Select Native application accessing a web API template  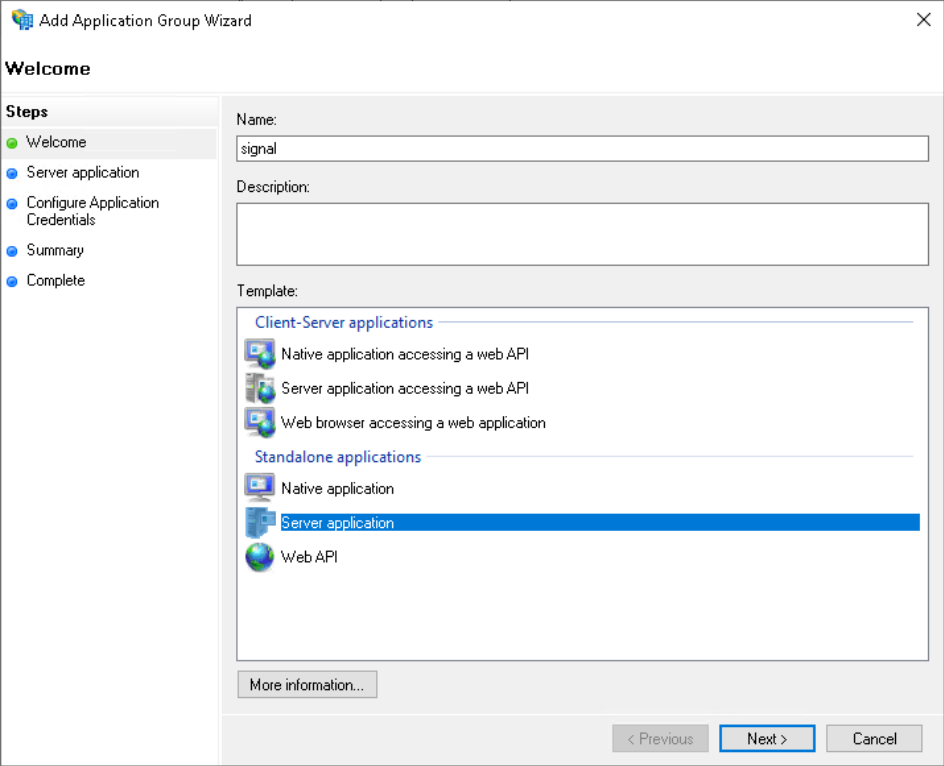(405, 354)
